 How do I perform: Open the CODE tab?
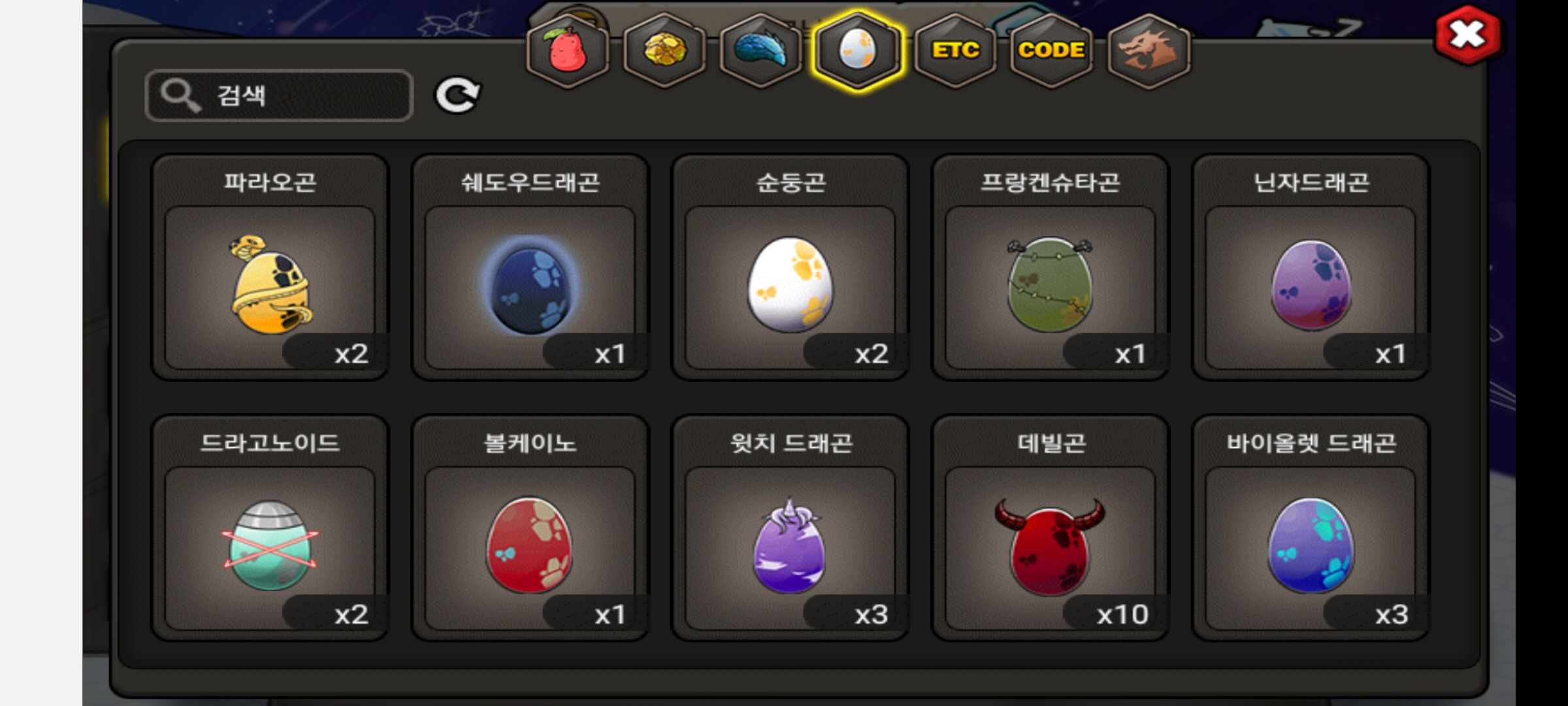point(1051,51)
